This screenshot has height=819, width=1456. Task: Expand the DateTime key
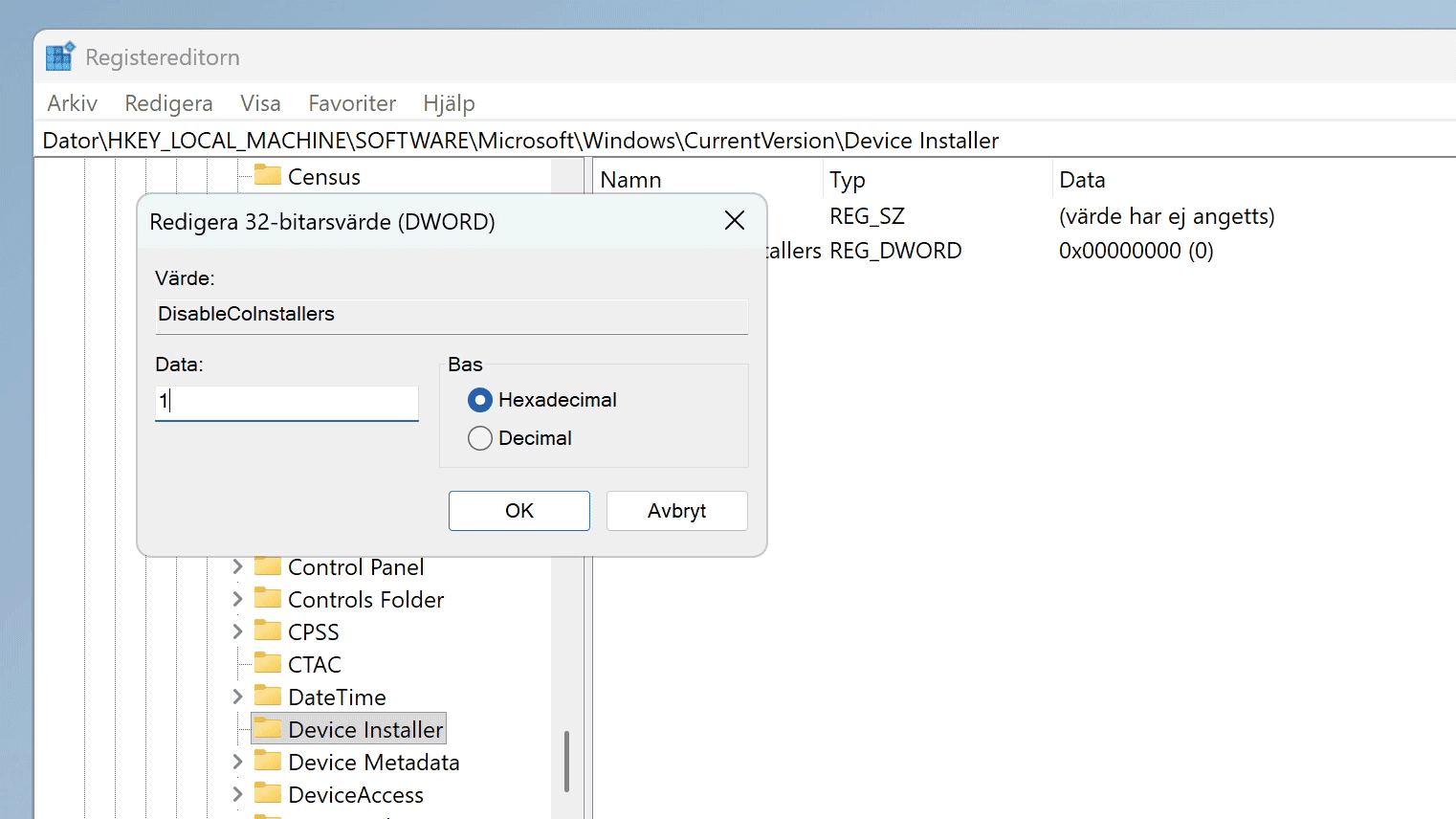click(x=237, y=697)
